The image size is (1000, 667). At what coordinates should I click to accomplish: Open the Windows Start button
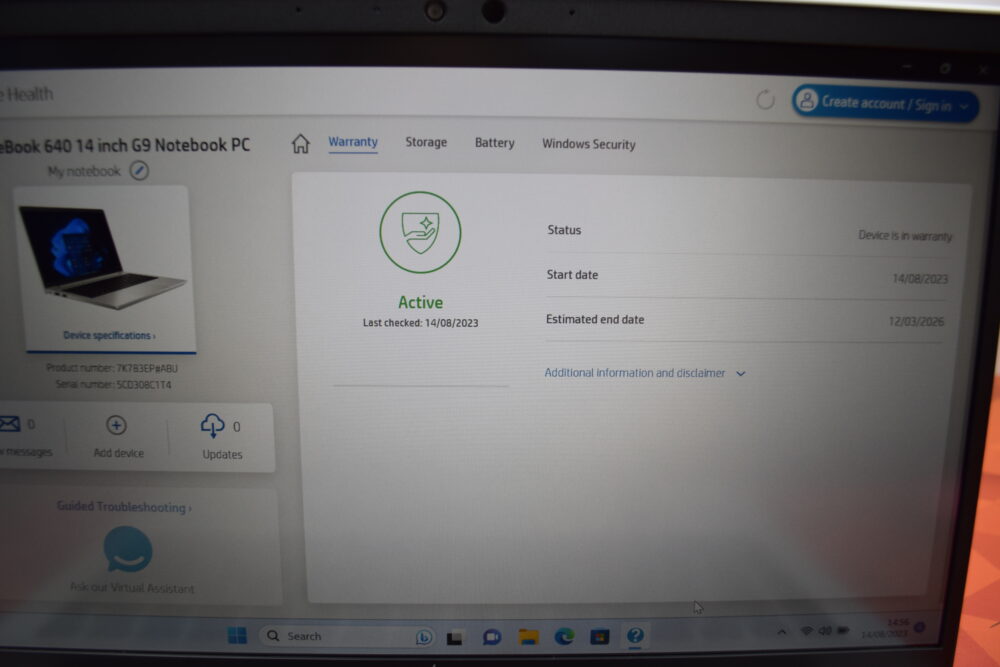(237, 635)
